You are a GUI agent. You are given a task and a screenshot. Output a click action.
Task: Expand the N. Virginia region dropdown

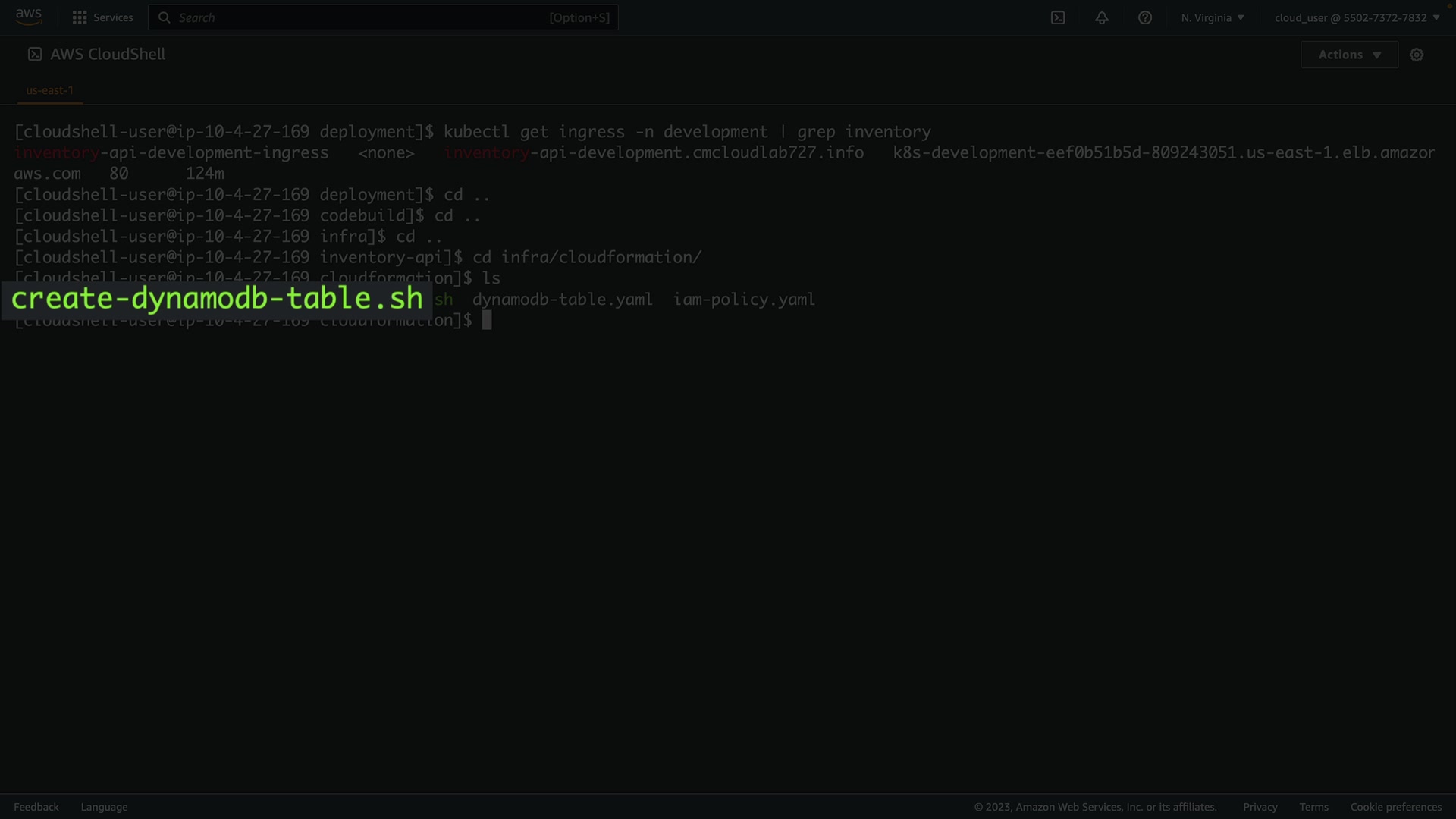pos(1212,17)
